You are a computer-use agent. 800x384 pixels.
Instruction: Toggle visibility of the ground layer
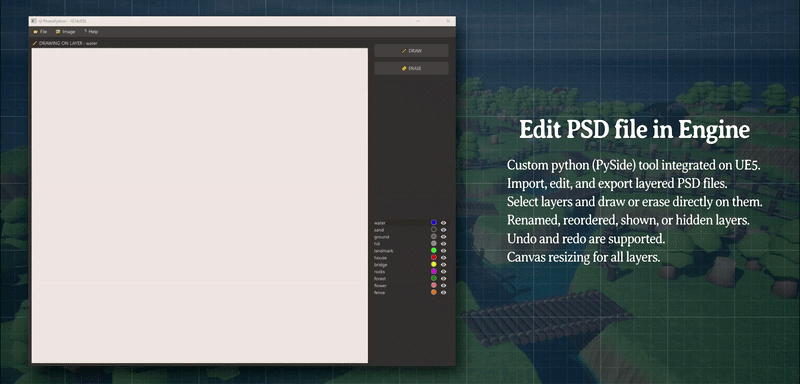444,237
